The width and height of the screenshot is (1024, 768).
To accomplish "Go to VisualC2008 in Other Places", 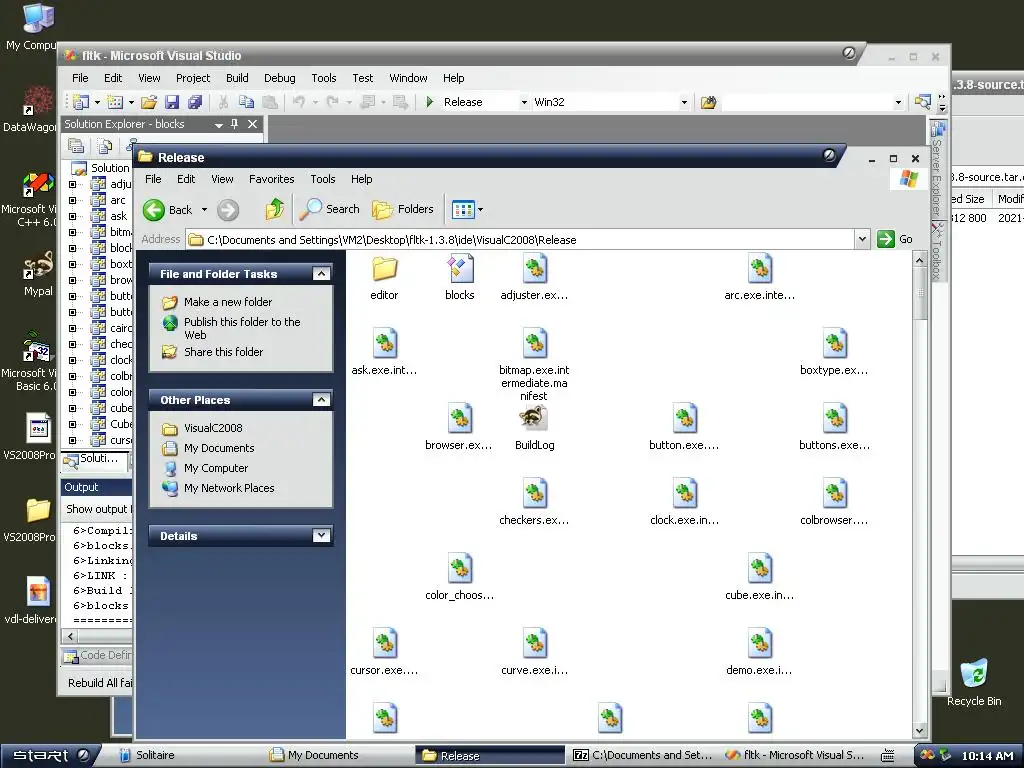I will point(213,428).
